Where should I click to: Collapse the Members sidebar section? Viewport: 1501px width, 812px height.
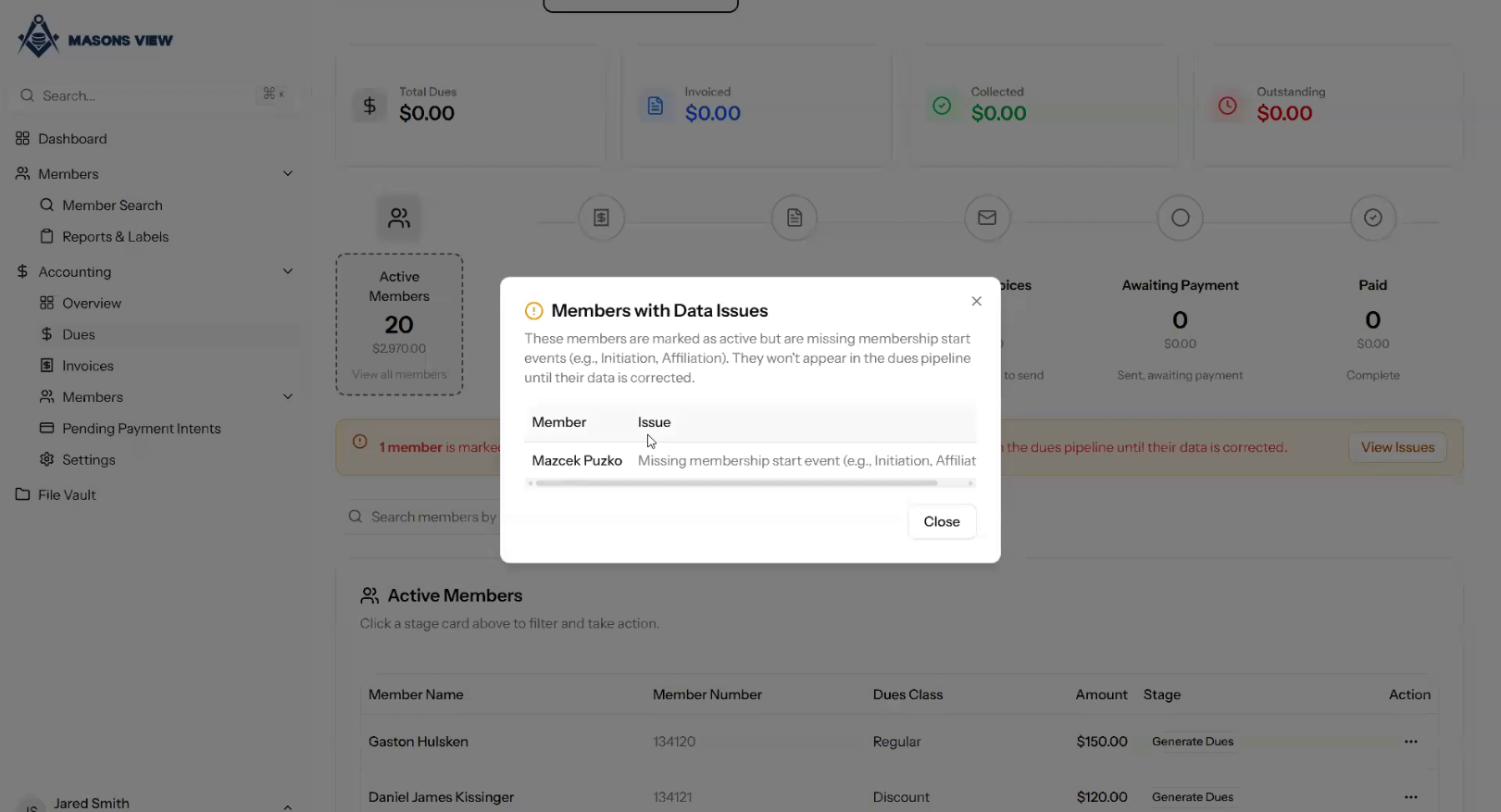(x=288, y=174)
